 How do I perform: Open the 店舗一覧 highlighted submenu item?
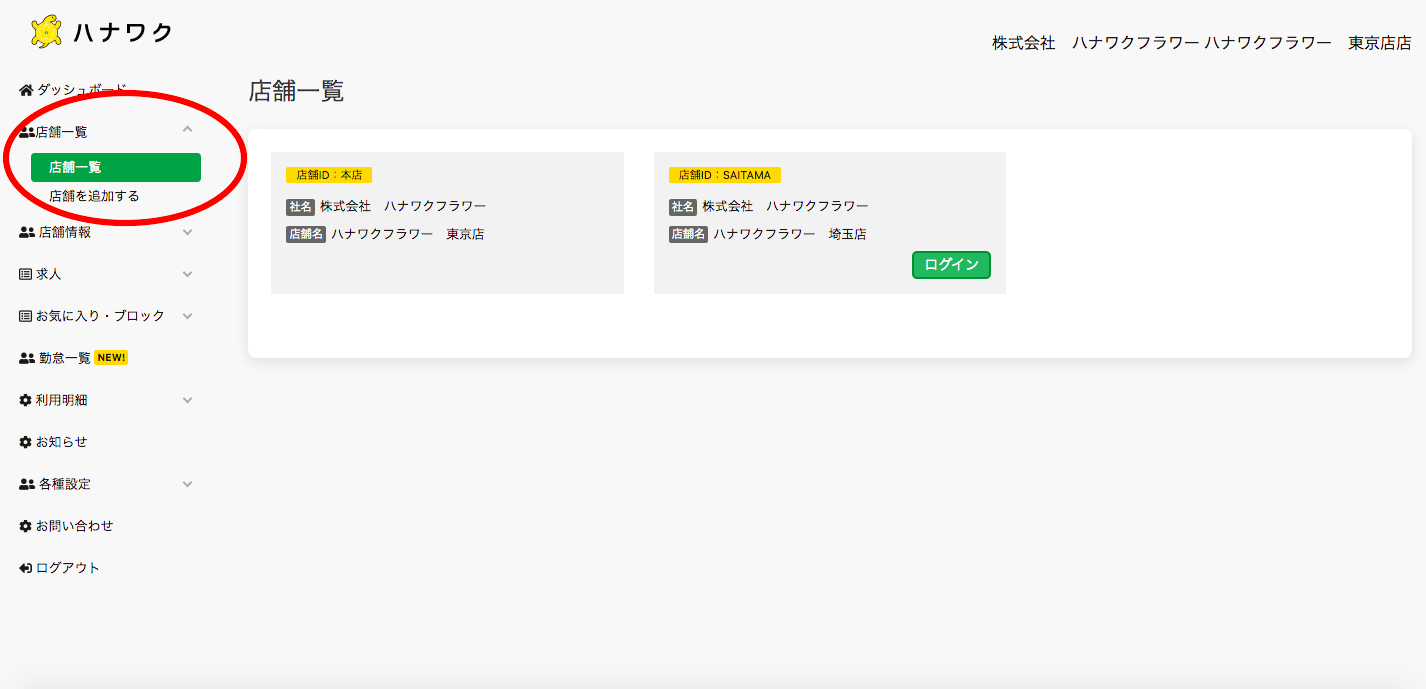[x=115, y=167]
